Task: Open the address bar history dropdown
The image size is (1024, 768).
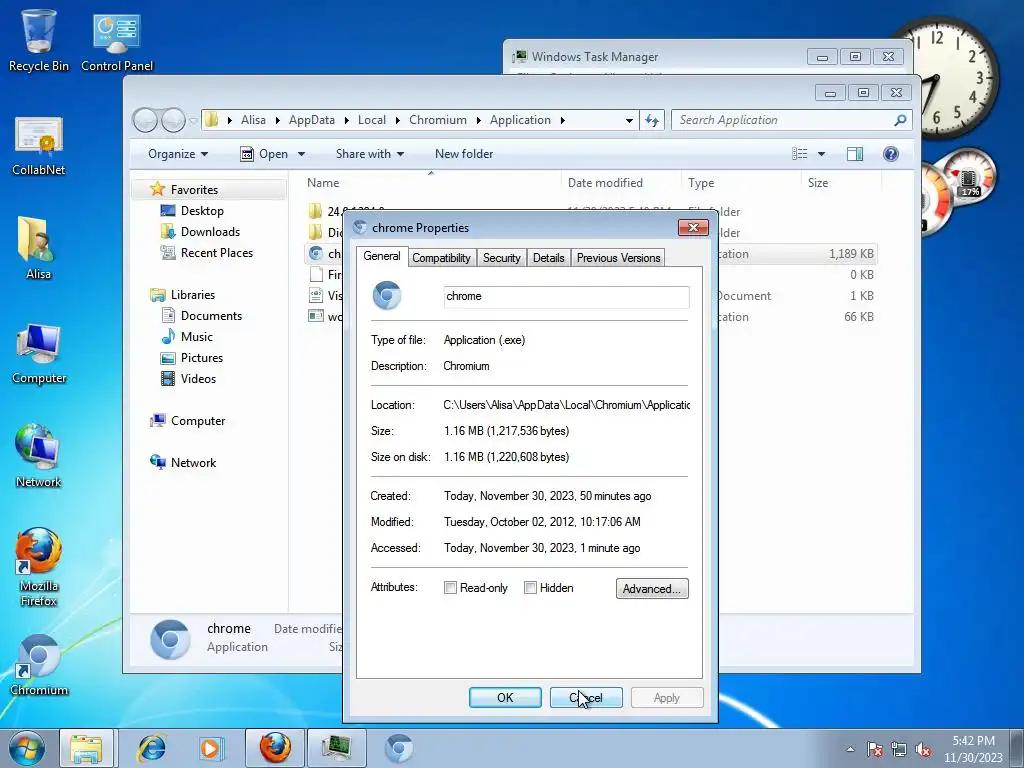Action: [629, 120]
